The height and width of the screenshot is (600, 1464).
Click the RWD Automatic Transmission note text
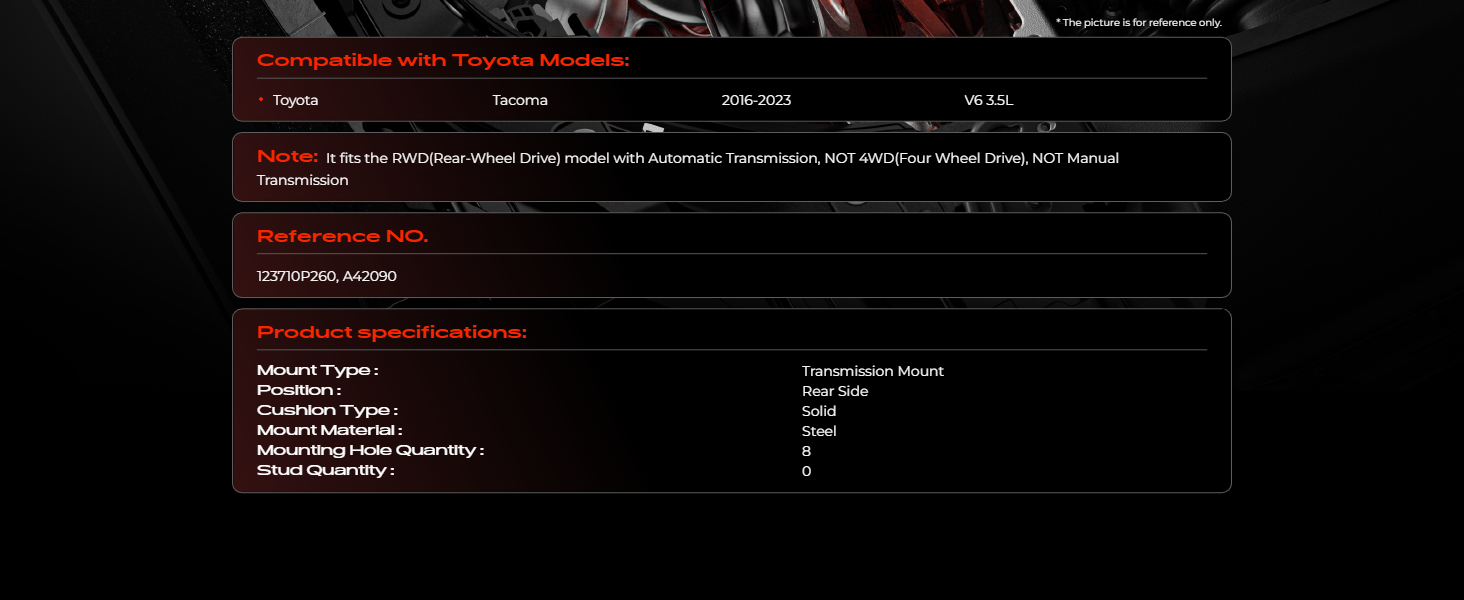point(688,169)
